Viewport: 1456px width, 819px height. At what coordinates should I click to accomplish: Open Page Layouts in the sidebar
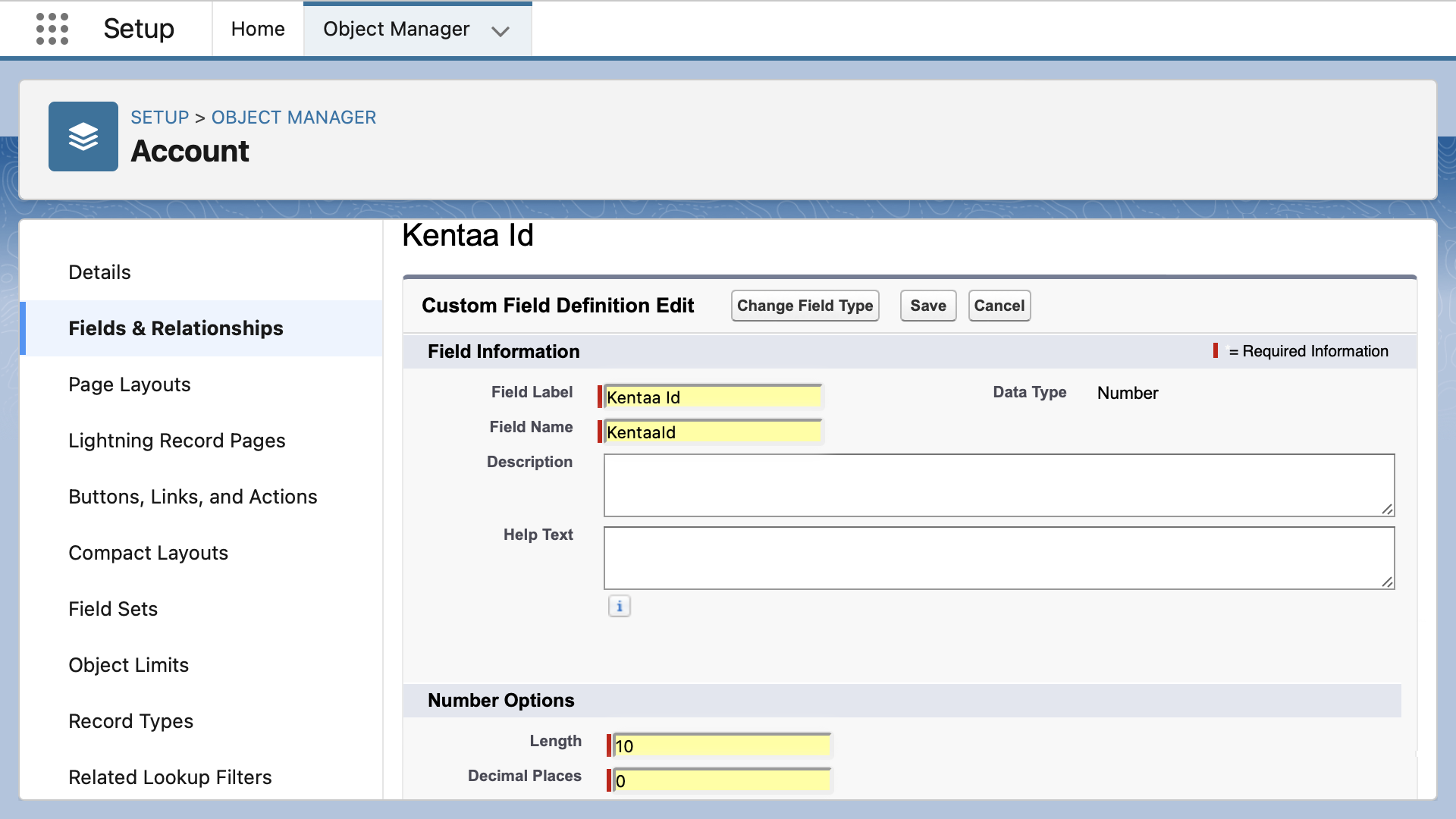[130, 384]
